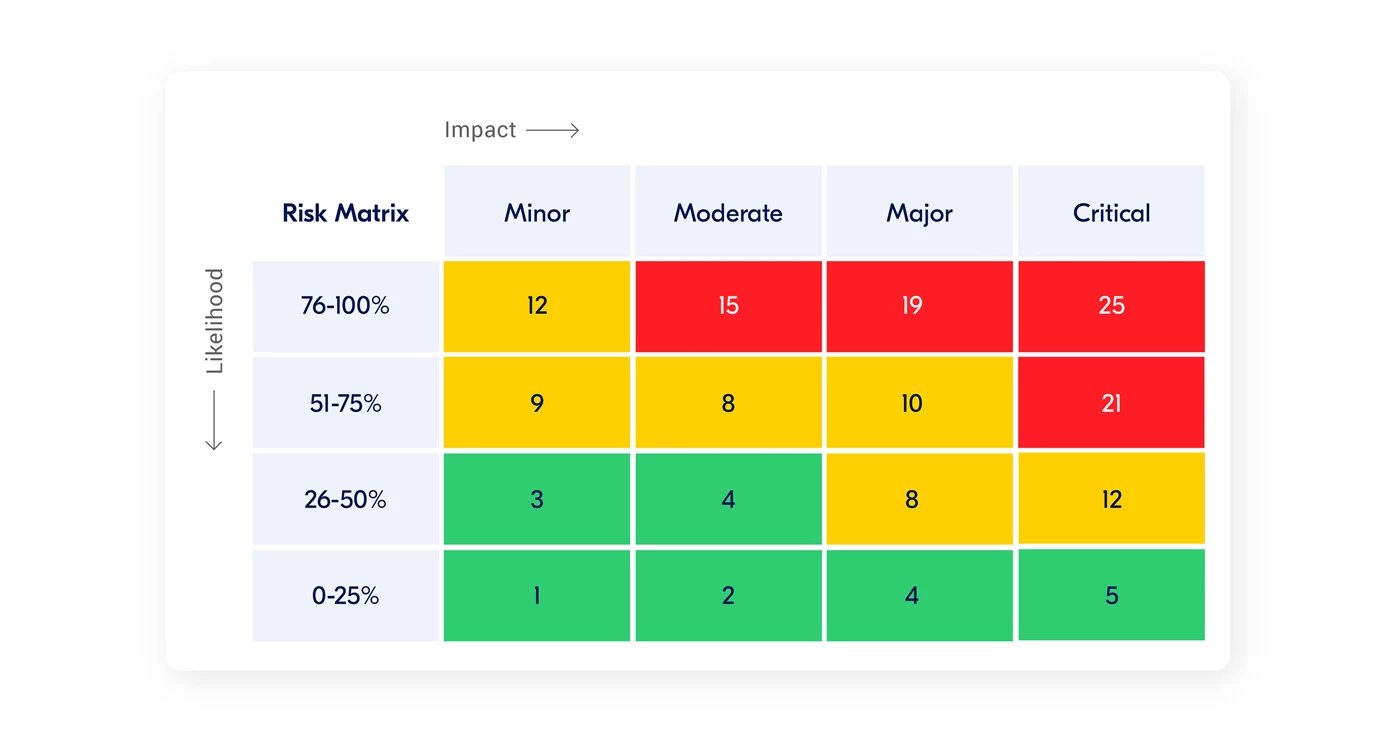Click the red cell numbered 19
Screen dimensions: 1397x730
coord(919,306)
